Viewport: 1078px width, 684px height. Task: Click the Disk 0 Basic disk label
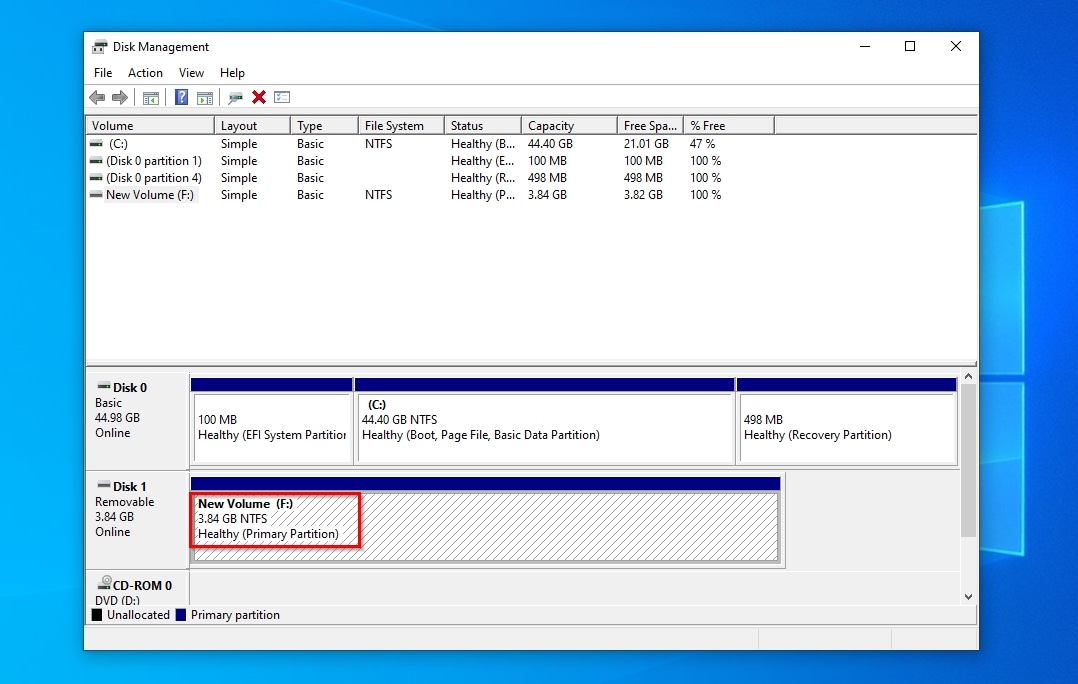(137, 421)
